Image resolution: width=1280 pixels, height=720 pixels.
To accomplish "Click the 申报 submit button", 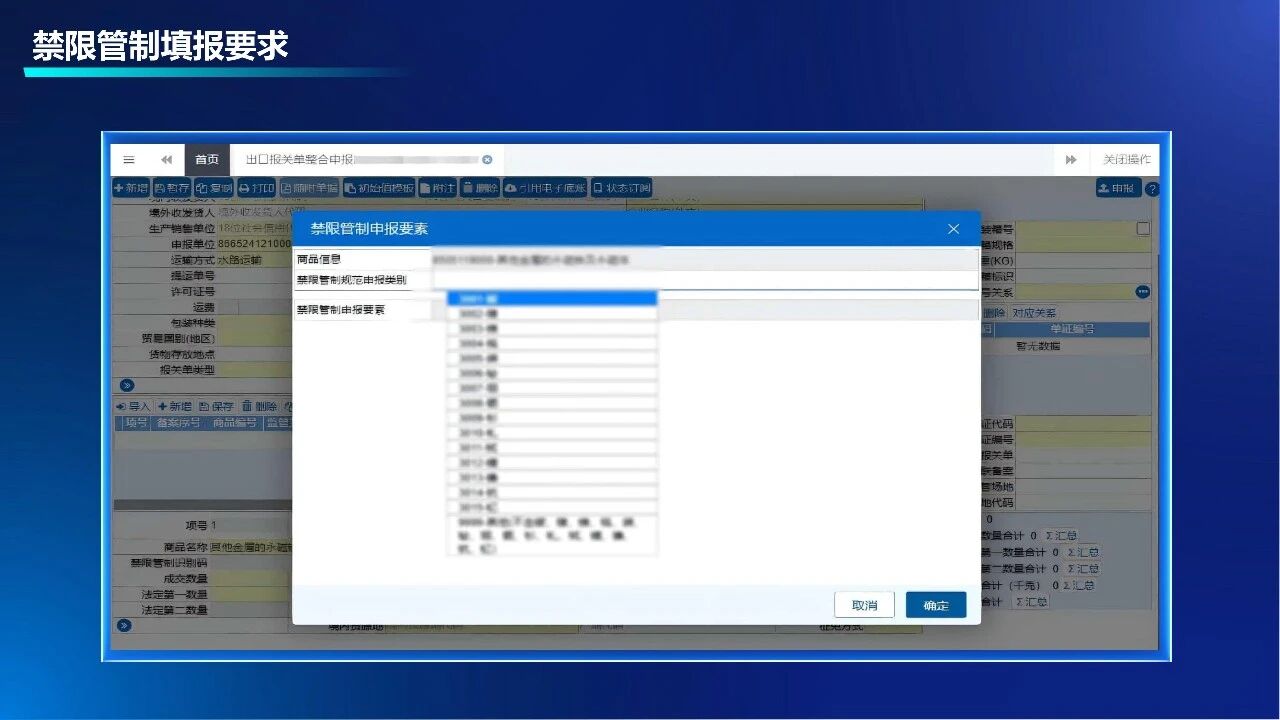I will 1118,188.
